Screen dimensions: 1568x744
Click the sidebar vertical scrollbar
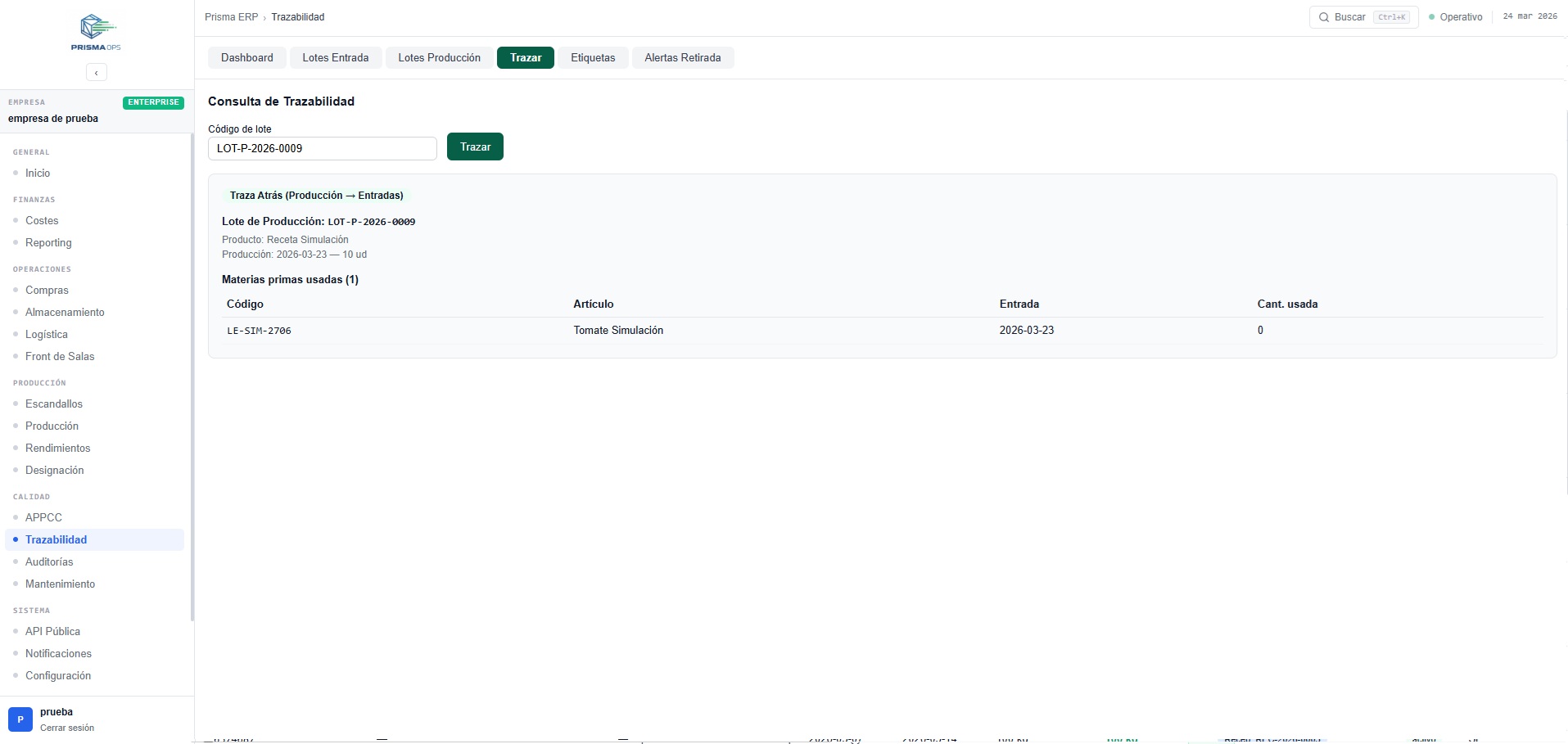coord(192,377)
